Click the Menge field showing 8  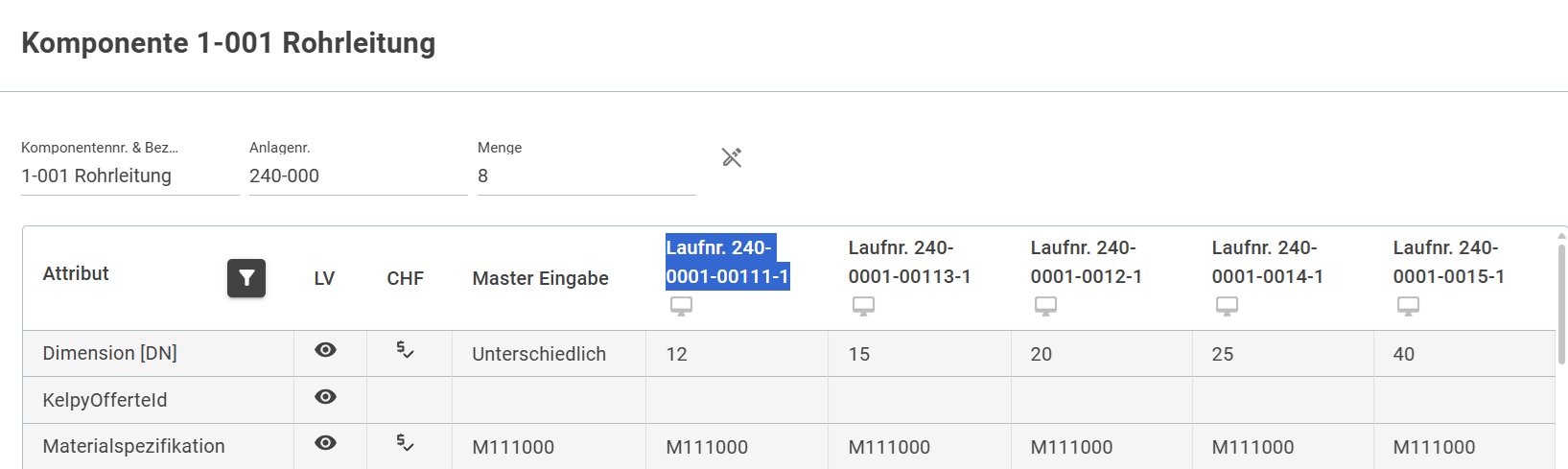(586, 176)
